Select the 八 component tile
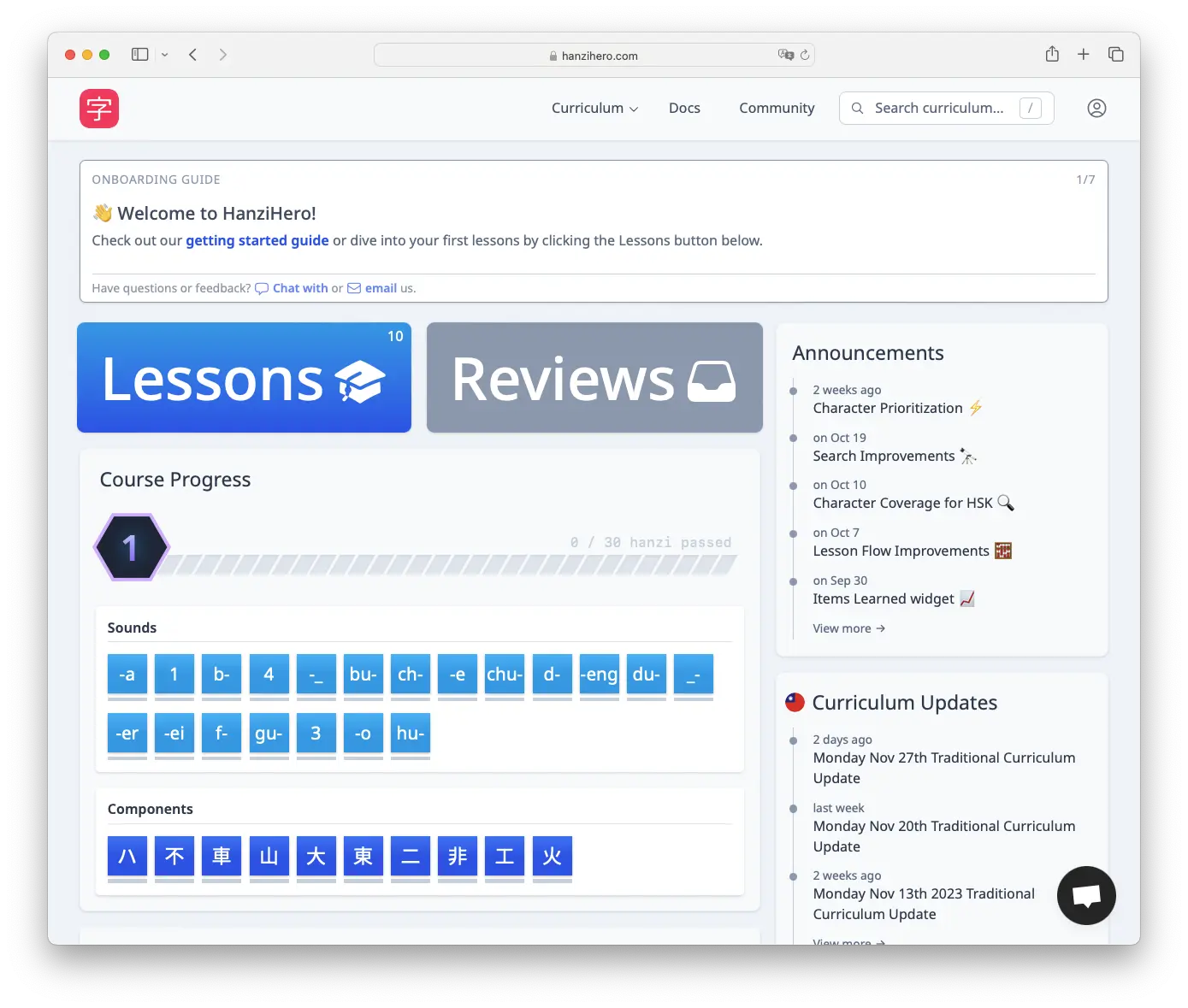The image size is (1188, 1008). click(127, 856)
